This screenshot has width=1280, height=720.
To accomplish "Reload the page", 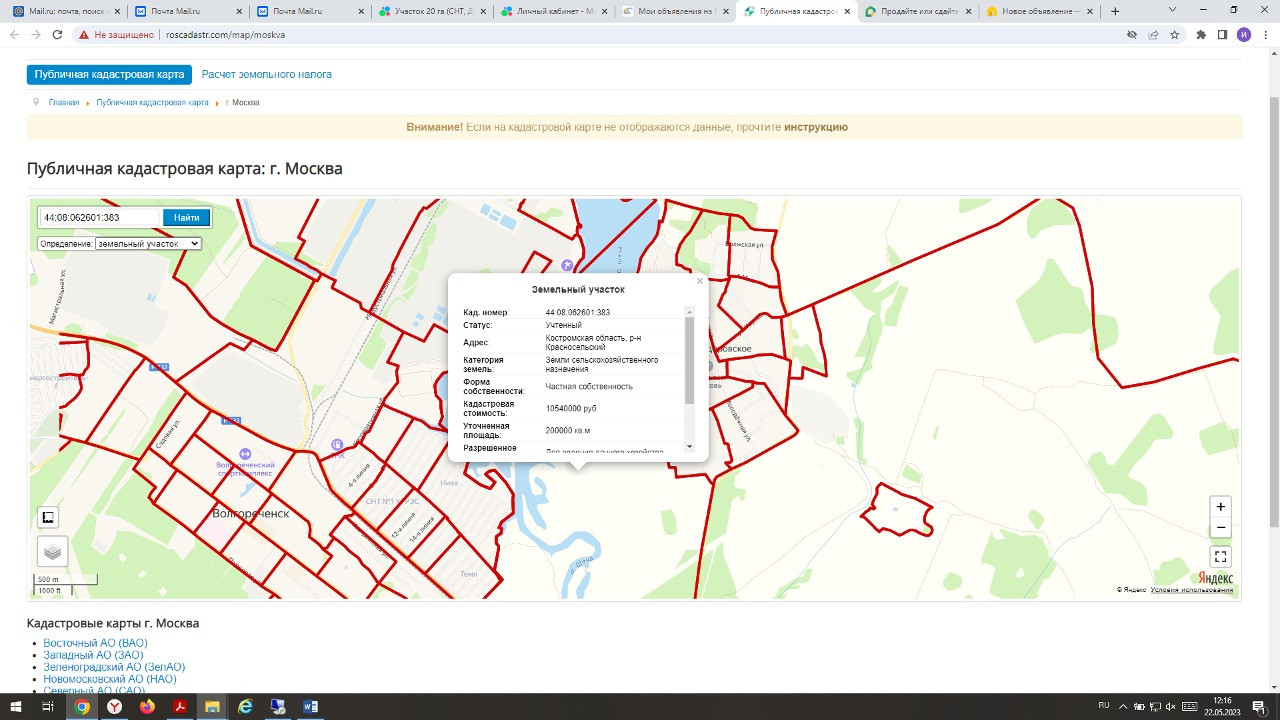I will (x=57, y=34).
